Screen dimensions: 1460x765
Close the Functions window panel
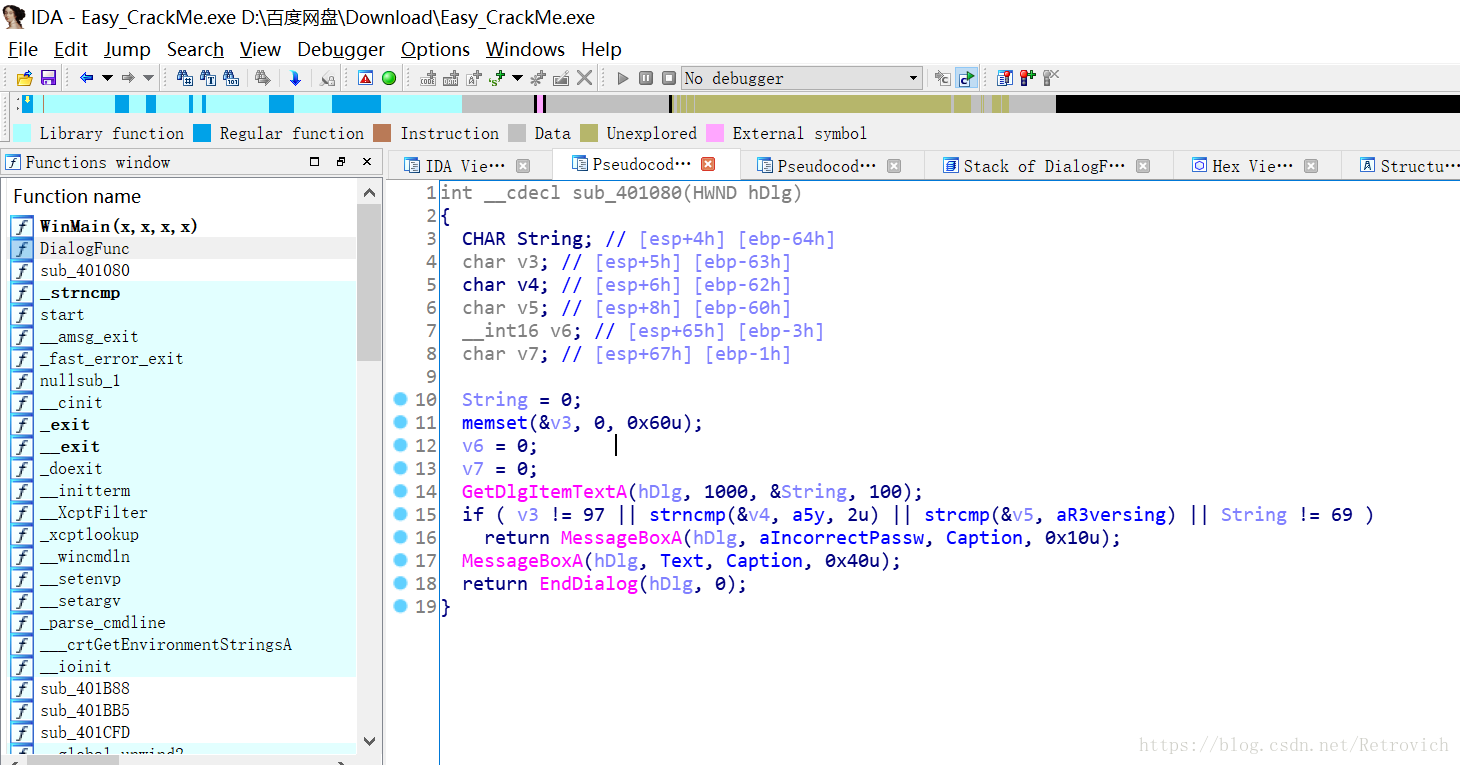(367, 161)
